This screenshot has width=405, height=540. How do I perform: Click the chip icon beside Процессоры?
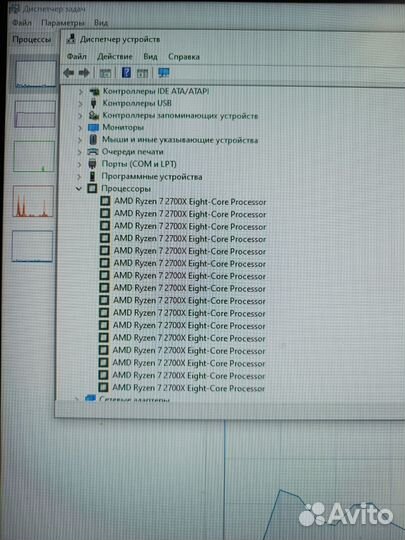[92, 188]
